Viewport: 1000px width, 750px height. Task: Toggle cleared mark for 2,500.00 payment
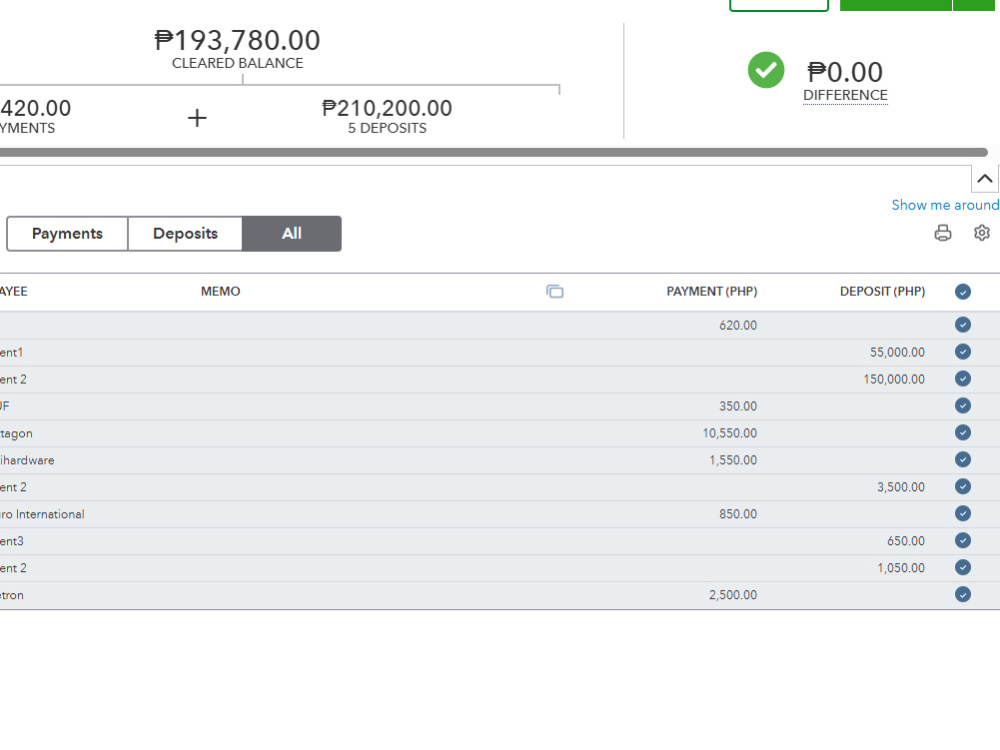click(963, 594)
